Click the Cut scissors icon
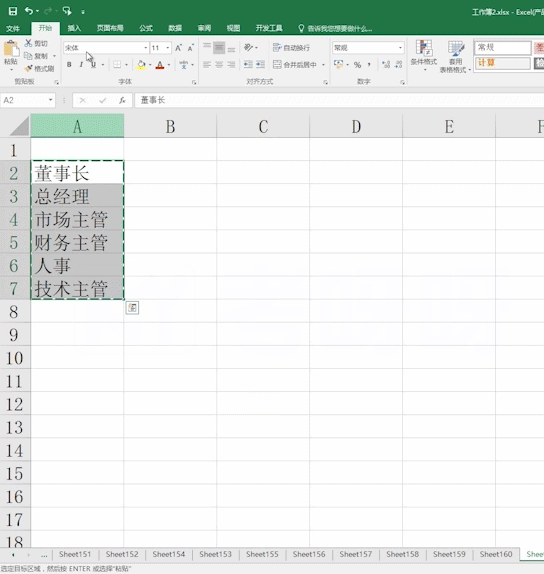The width and height of the screenshot is (544, 574). coord(28,43)
